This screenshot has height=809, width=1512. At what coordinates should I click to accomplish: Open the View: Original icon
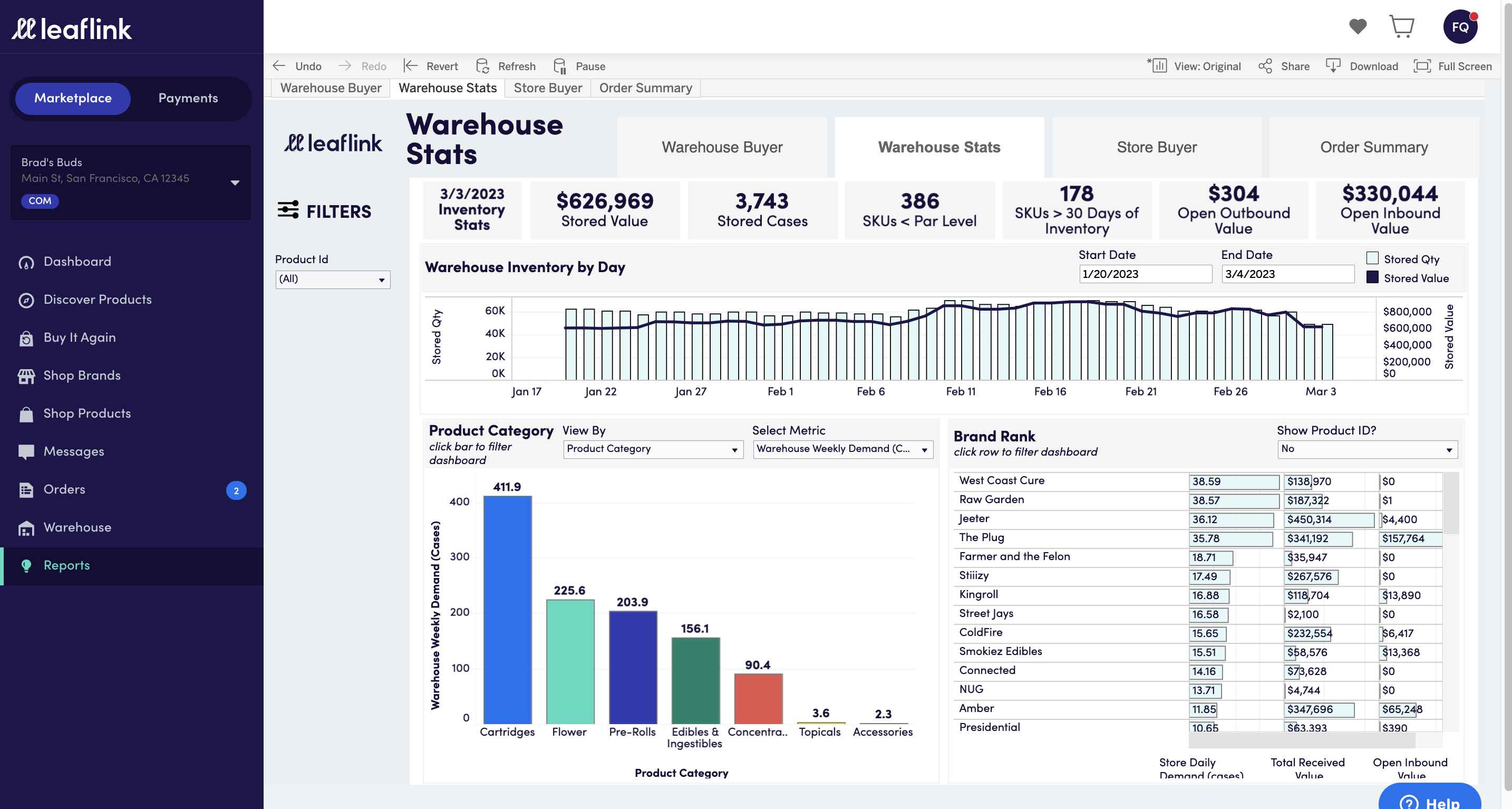(1158, 65)
